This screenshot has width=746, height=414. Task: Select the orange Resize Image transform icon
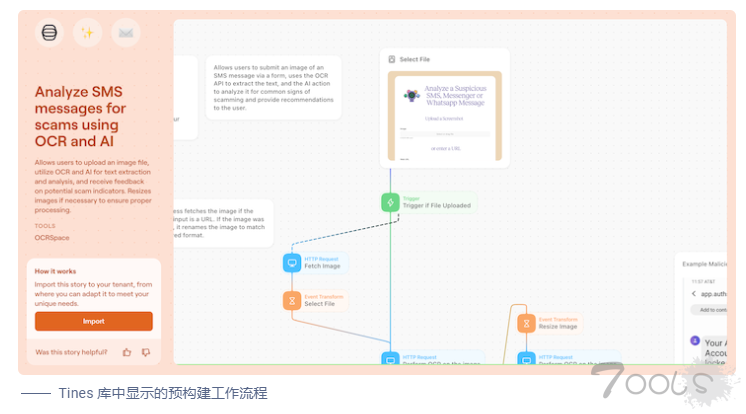[526, 324]
